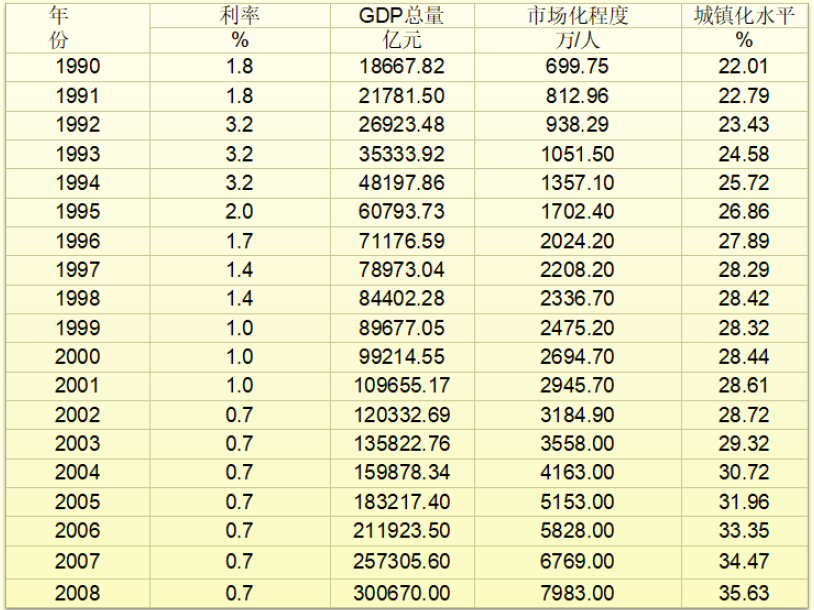
Task: Click GDP value 48197.86
Action: [x=402, y=183]
